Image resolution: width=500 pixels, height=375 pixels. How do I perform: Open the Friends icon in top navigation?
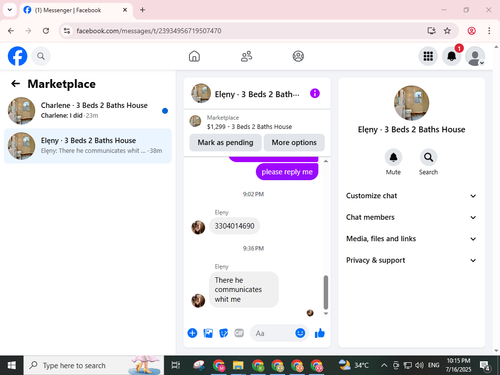click(246, 56)
